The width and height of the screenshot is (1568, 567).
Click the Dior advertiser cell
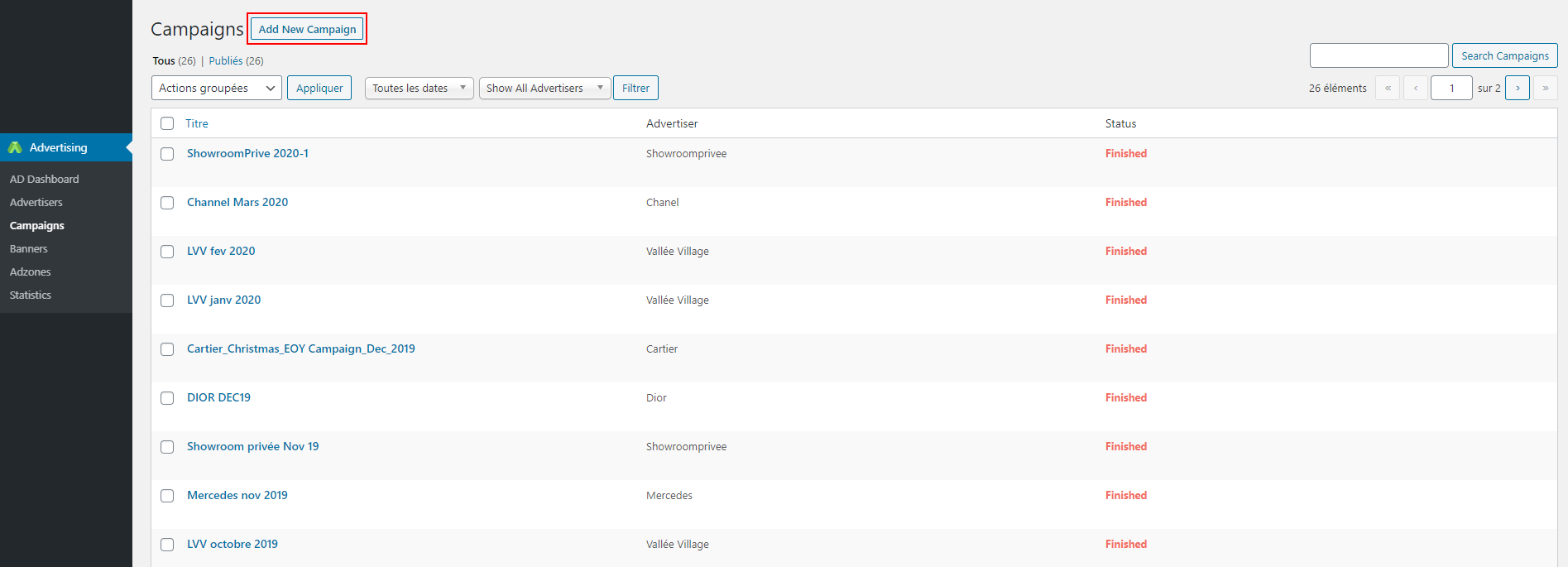(x=656, y=397)
